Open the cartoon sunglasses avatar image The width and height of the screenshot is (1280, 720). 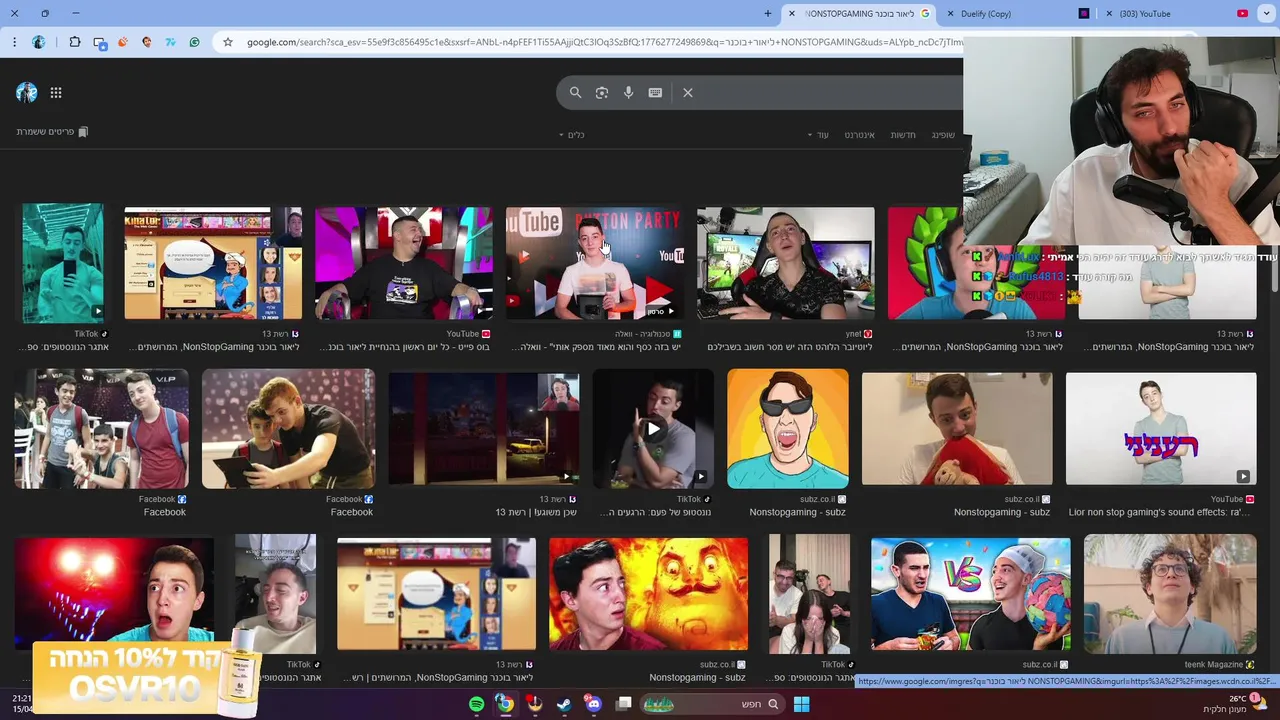[788, 429]
